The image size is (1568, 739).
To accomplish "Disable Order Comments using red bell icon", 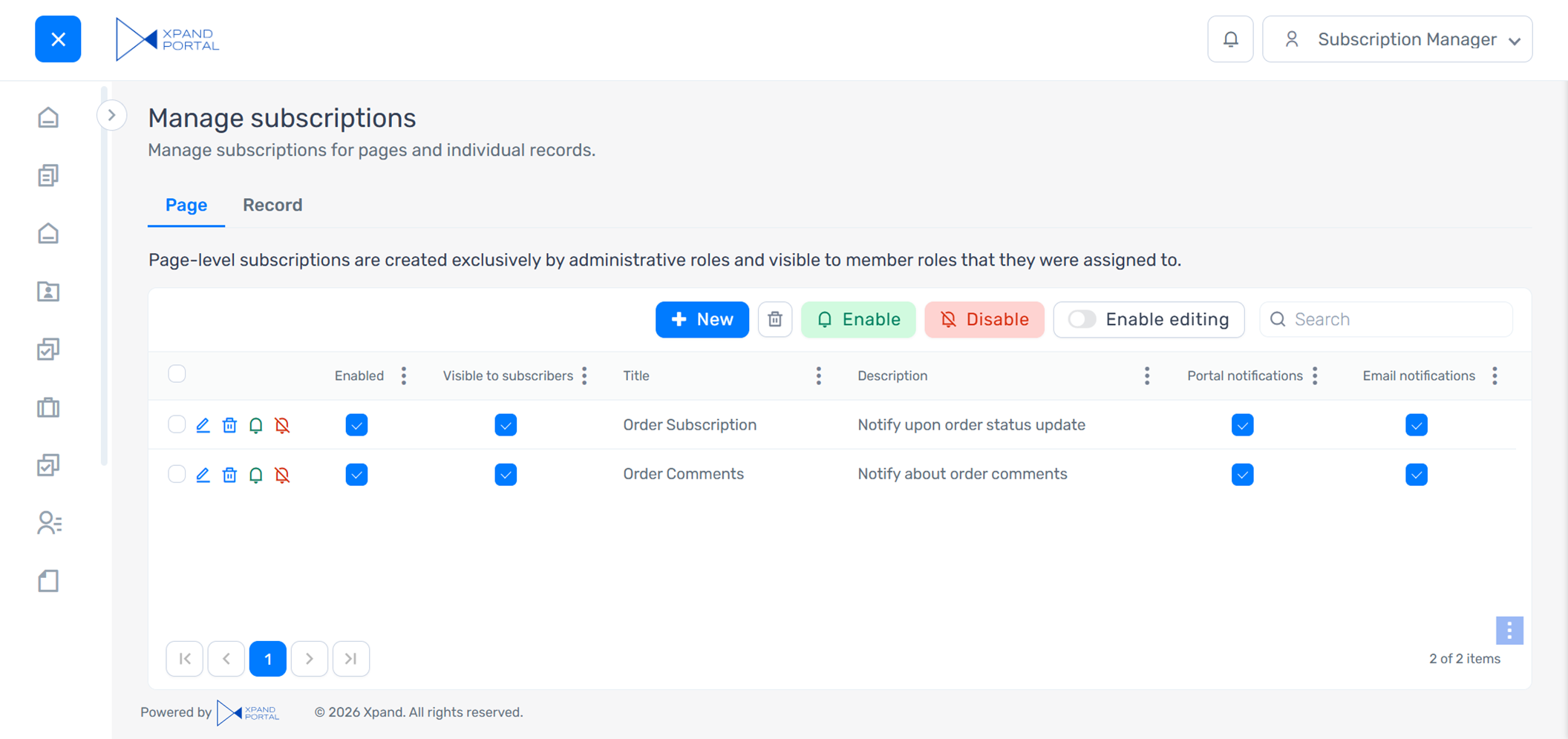I will pos(282,475).
